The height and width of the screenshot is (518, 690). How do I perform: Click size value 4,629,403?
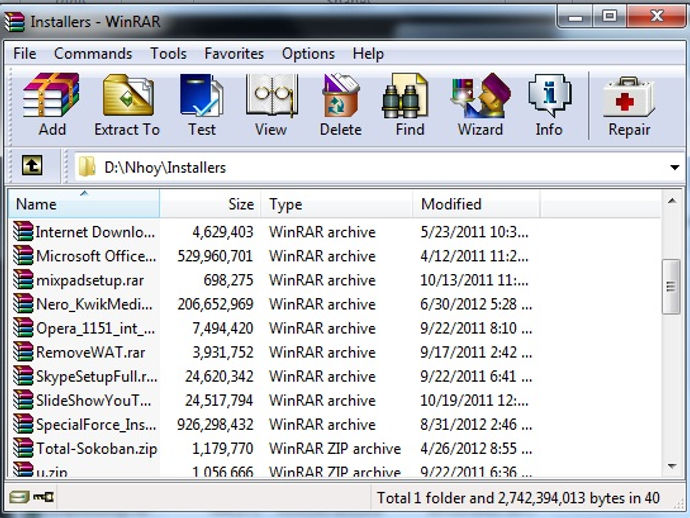(223, 232)
